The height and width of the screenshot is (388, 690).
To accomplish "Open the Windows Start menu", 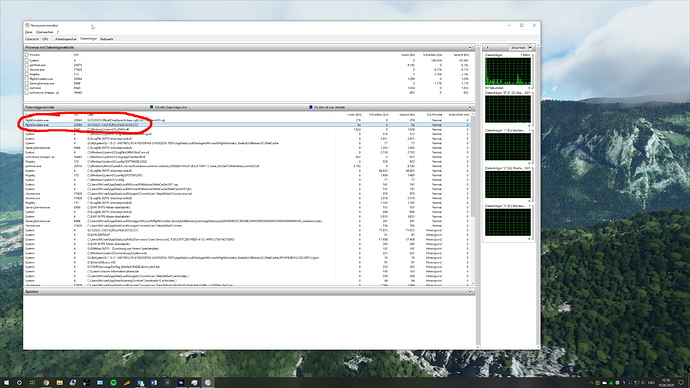I will click(6, 383).
